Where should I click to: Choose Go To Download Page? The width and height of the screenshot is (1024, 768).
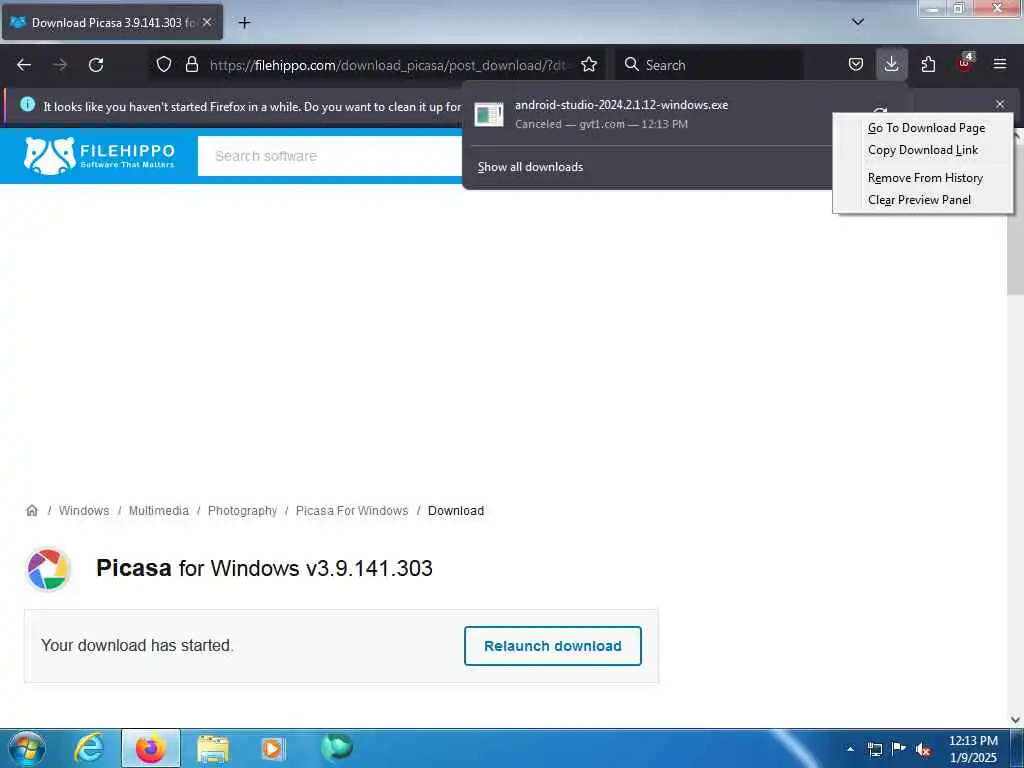(926, 128)
